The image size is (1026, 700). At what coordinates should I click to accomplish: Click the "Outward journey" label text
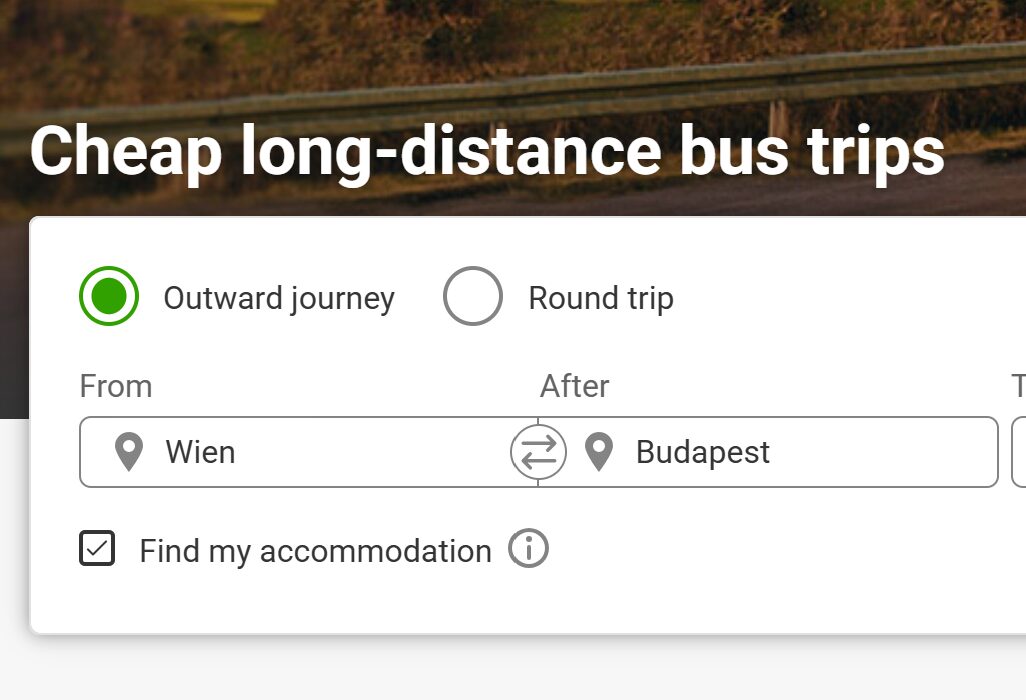(x=279, y=298)
